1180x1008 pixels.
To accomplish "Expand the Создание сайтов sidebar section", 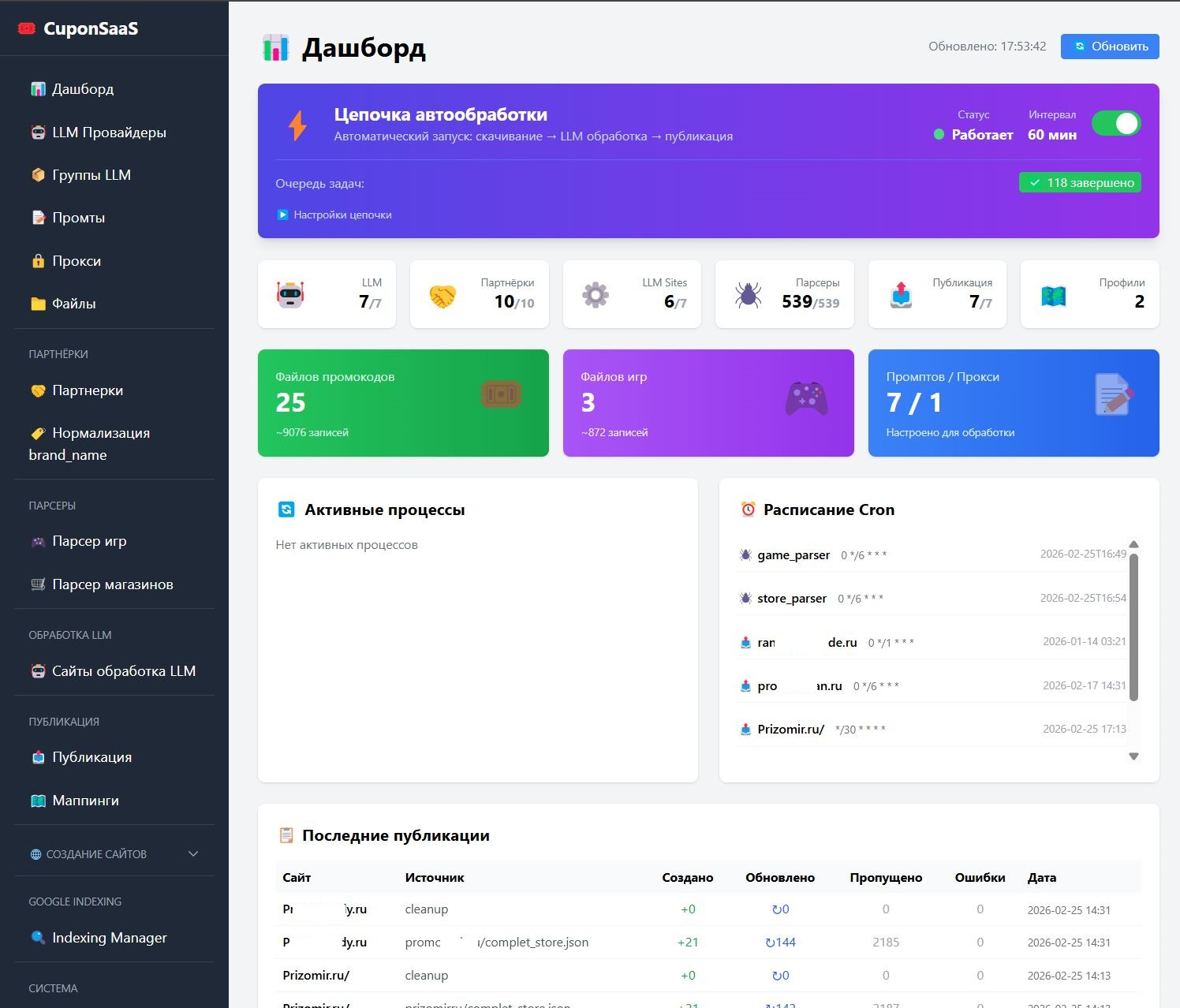I will pyautogui.click(x=114, y=854).
